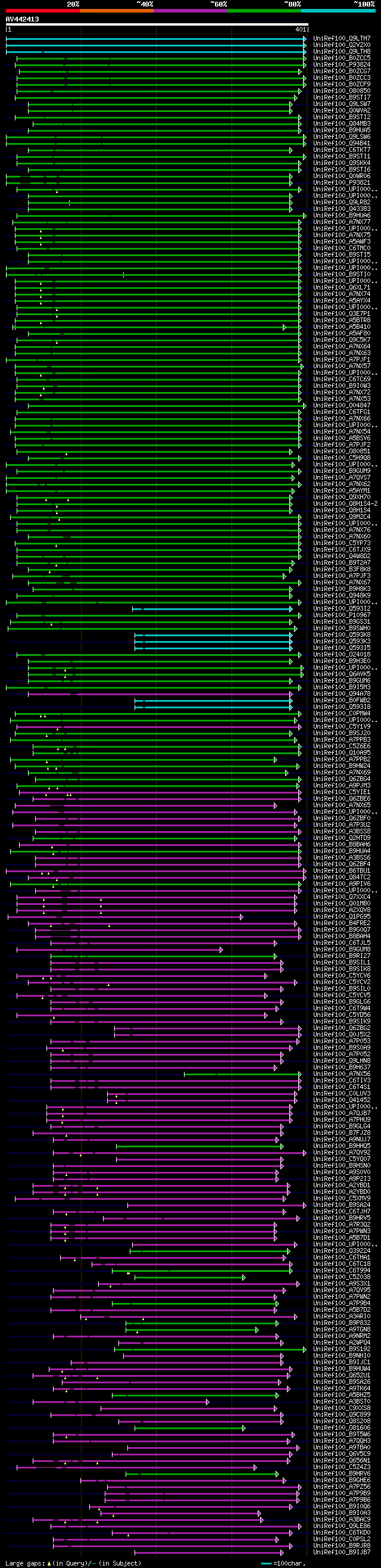Image resolution: width=381 pixels, height=1568 pixels.
Task: Open the UniRef100_A7NX77 hit
Action: pyautogui.click(x=342, y=222)
